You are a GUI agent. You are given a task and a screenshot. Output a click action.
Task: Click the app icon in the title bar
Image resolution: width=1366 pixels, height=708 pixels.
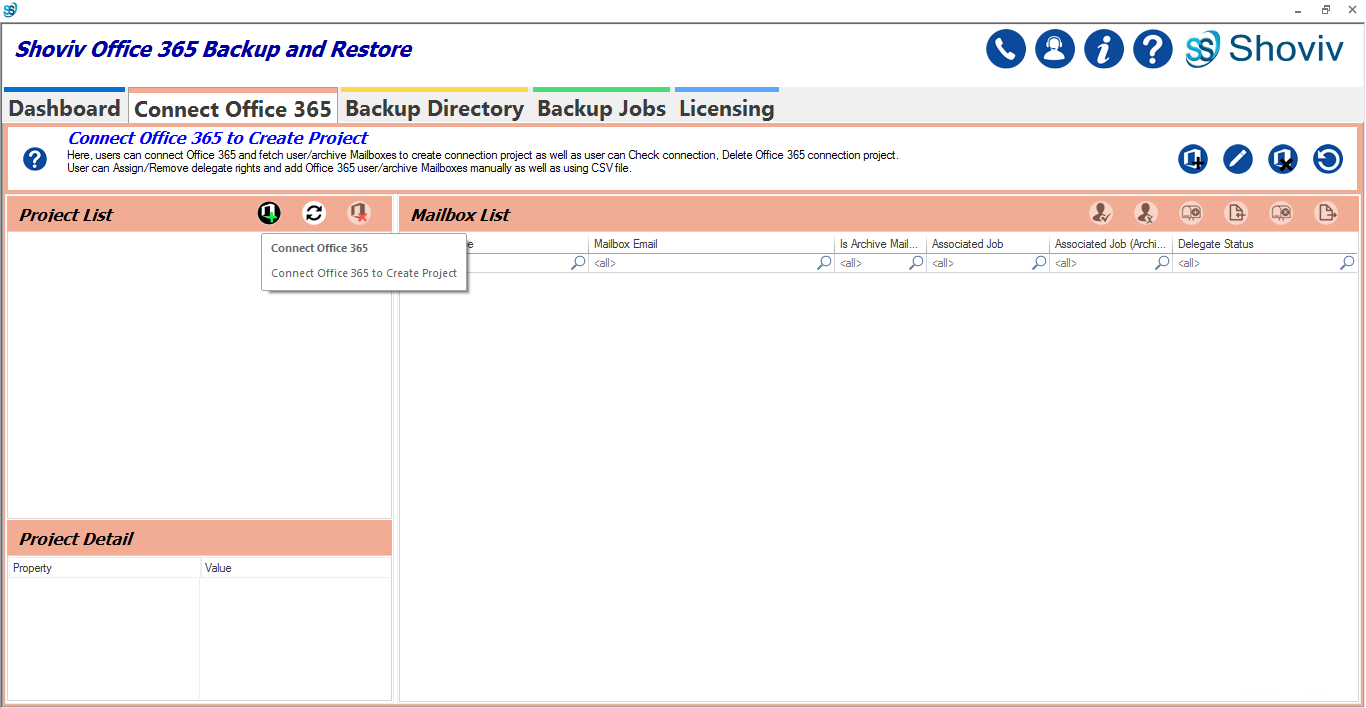click(10, 10)
